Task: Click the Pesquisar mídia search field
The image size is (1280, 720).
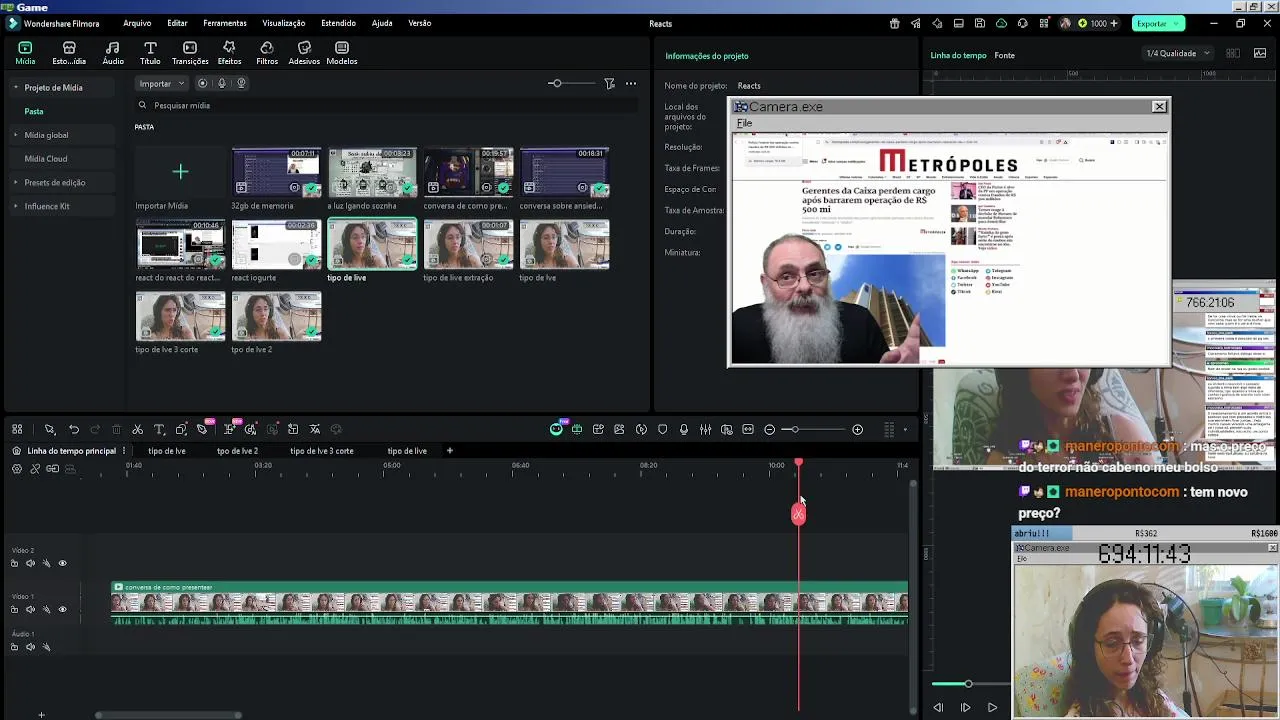Action: click(385, 105)
